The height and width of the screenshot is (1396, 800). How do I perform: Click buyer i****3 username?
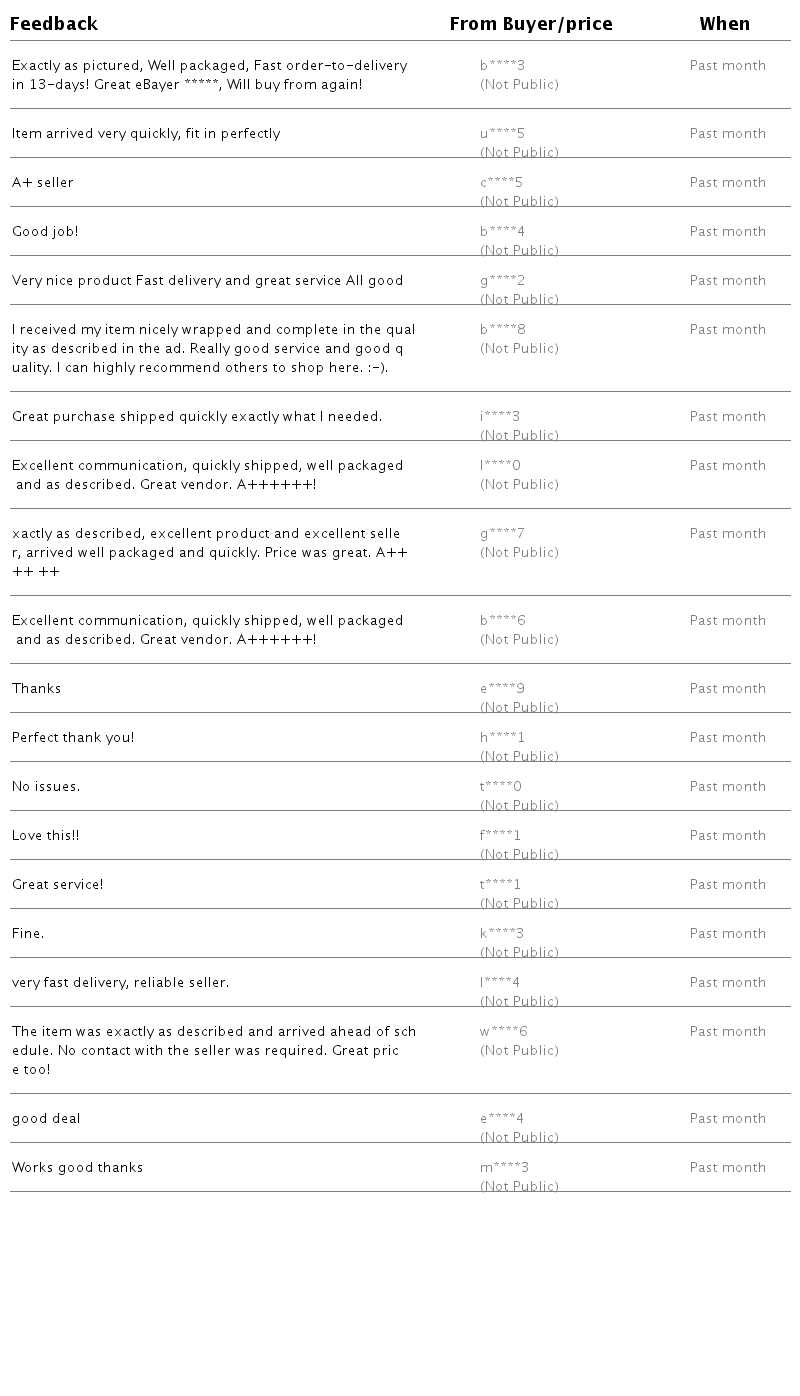tap(500, 417)
